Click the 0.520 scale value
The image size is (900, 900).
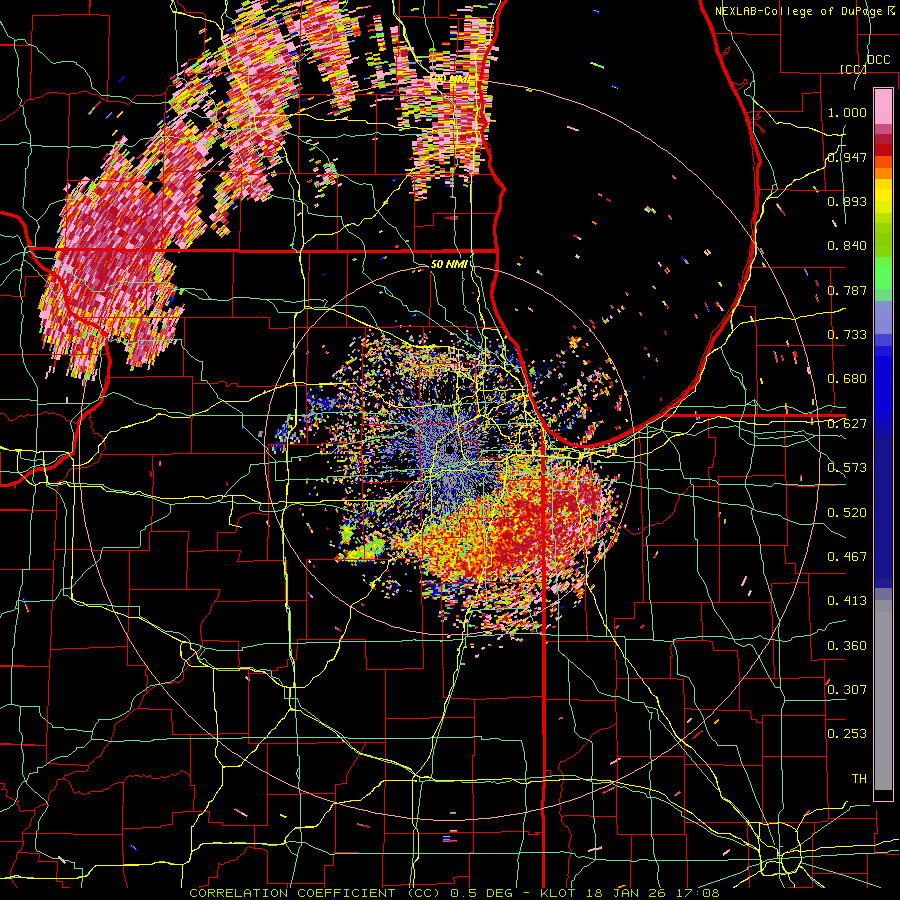coord(847,513)
